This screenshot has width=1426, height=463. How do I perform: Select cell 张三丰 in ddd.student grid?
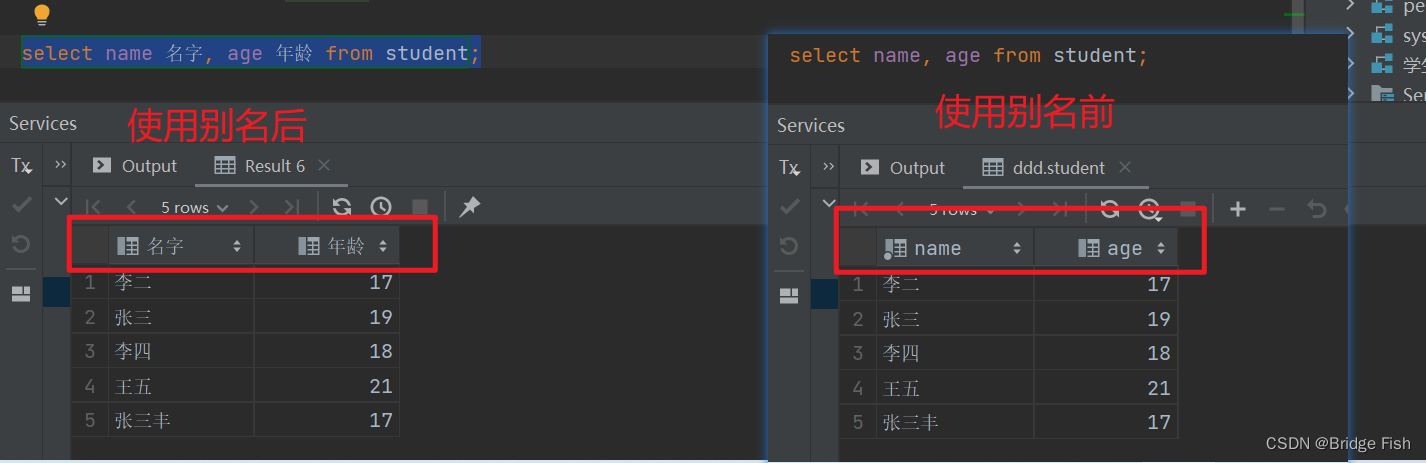(955, 421)
